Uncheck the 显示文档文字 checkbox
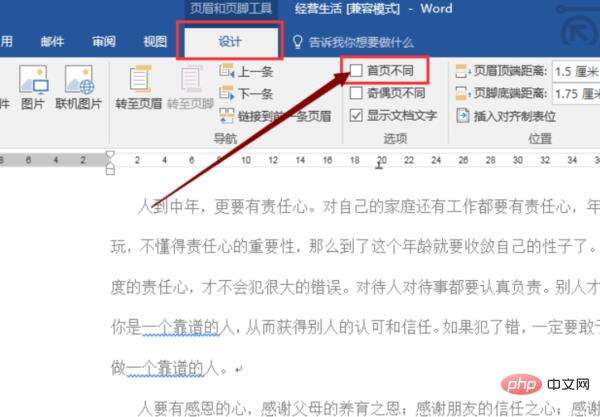This screenshot has height=417, width=600. click(356, 115)
